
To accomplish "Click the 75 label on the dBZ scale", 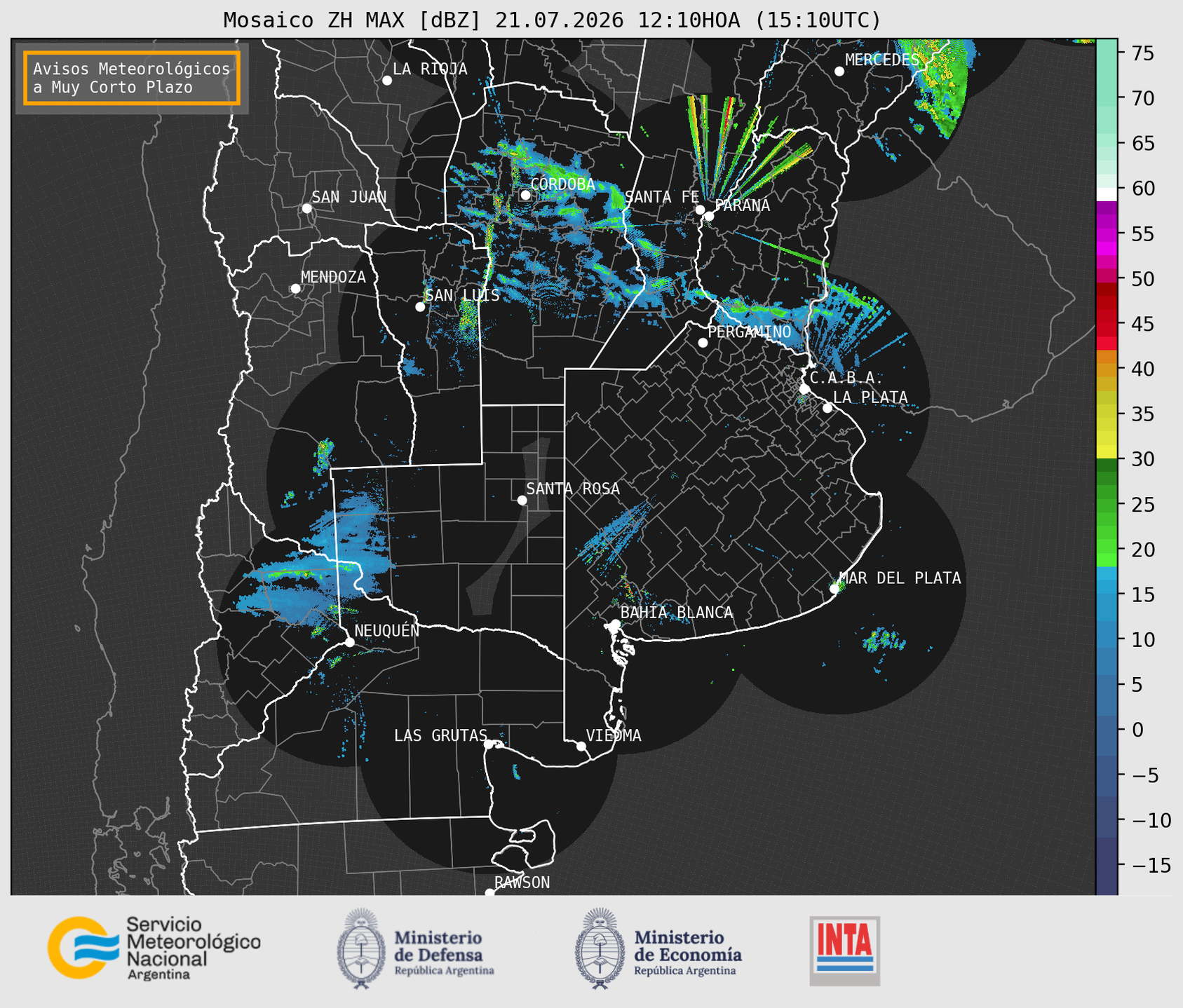I will (1143, 53).
